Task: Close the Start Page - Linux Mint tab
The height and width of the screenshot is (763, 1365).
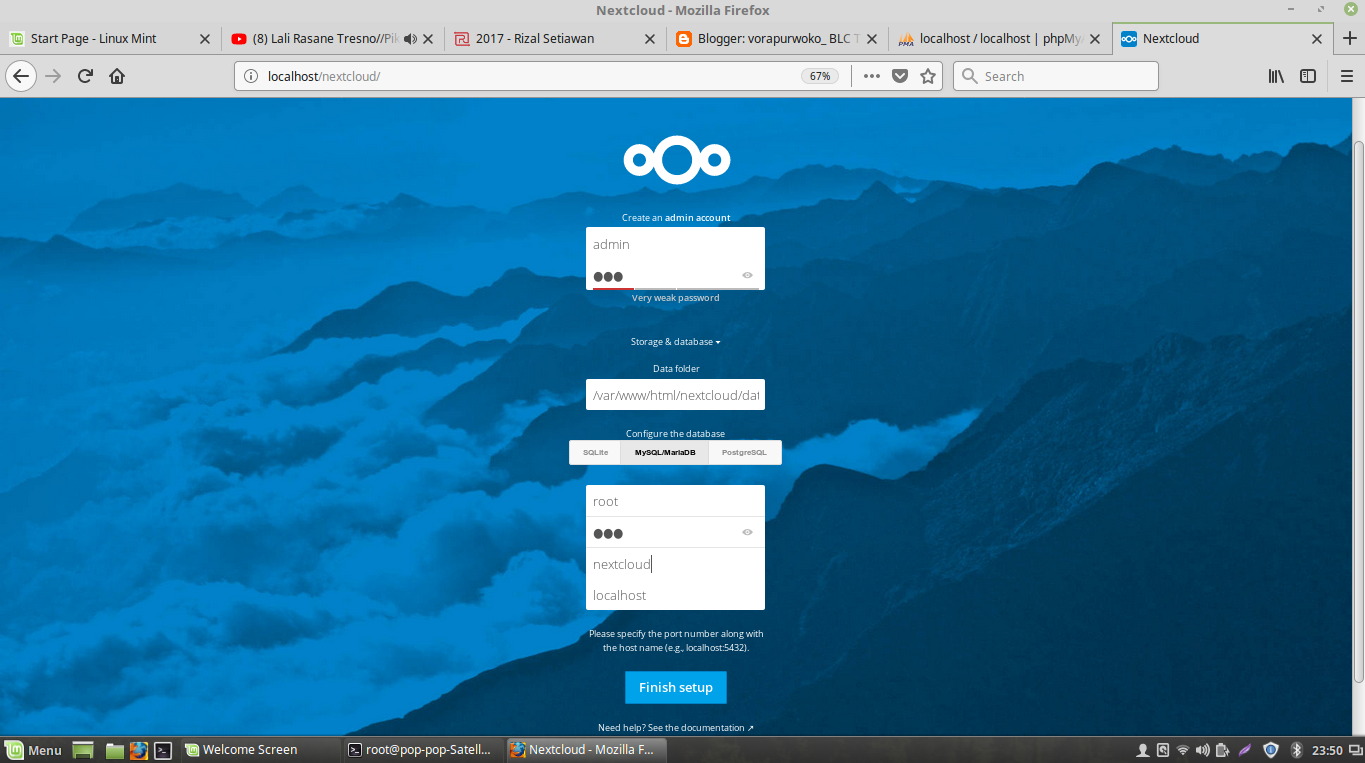Action: click(x=205, y=39)
